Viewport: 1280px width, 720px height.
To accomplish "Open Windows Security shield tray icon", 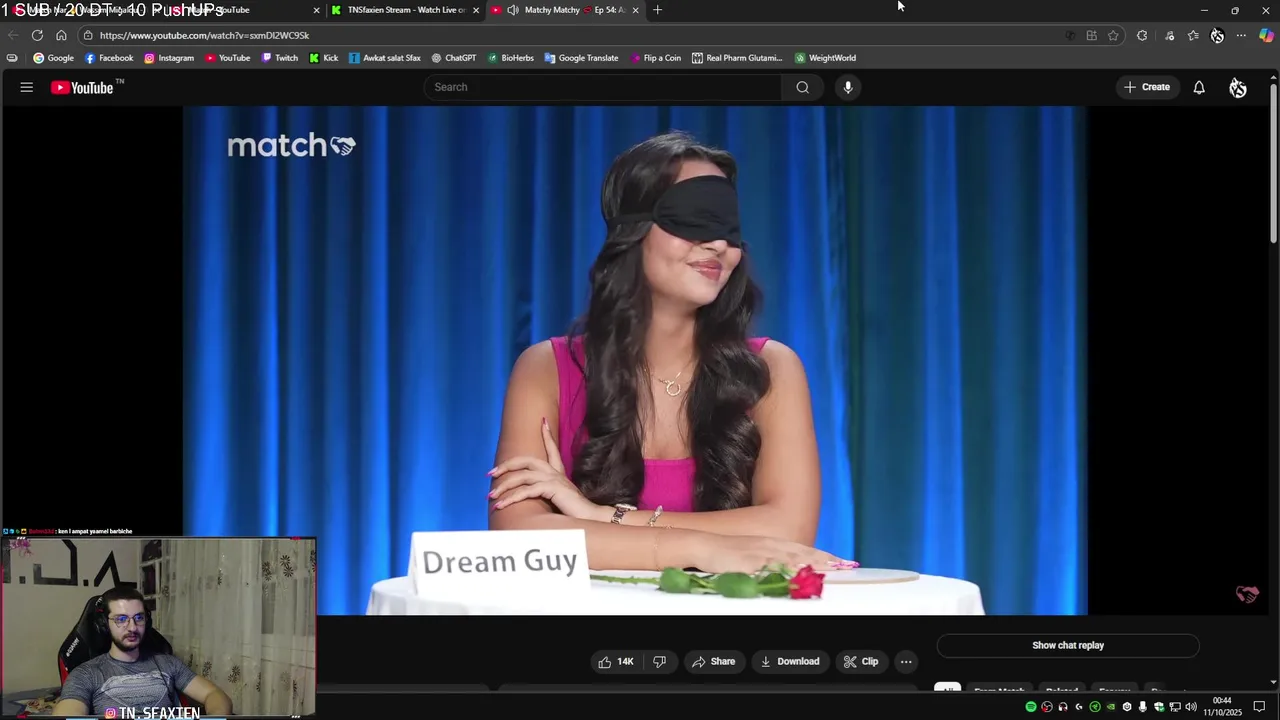I will click(x=1159, y=707).
